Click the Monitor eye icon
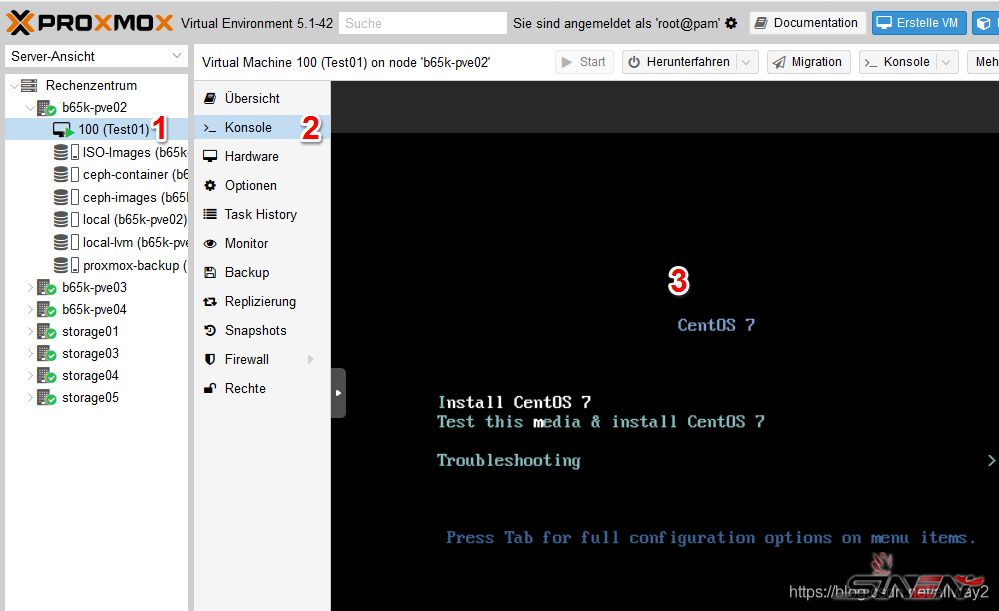The image size is (999, 611). tap(210, 243)
